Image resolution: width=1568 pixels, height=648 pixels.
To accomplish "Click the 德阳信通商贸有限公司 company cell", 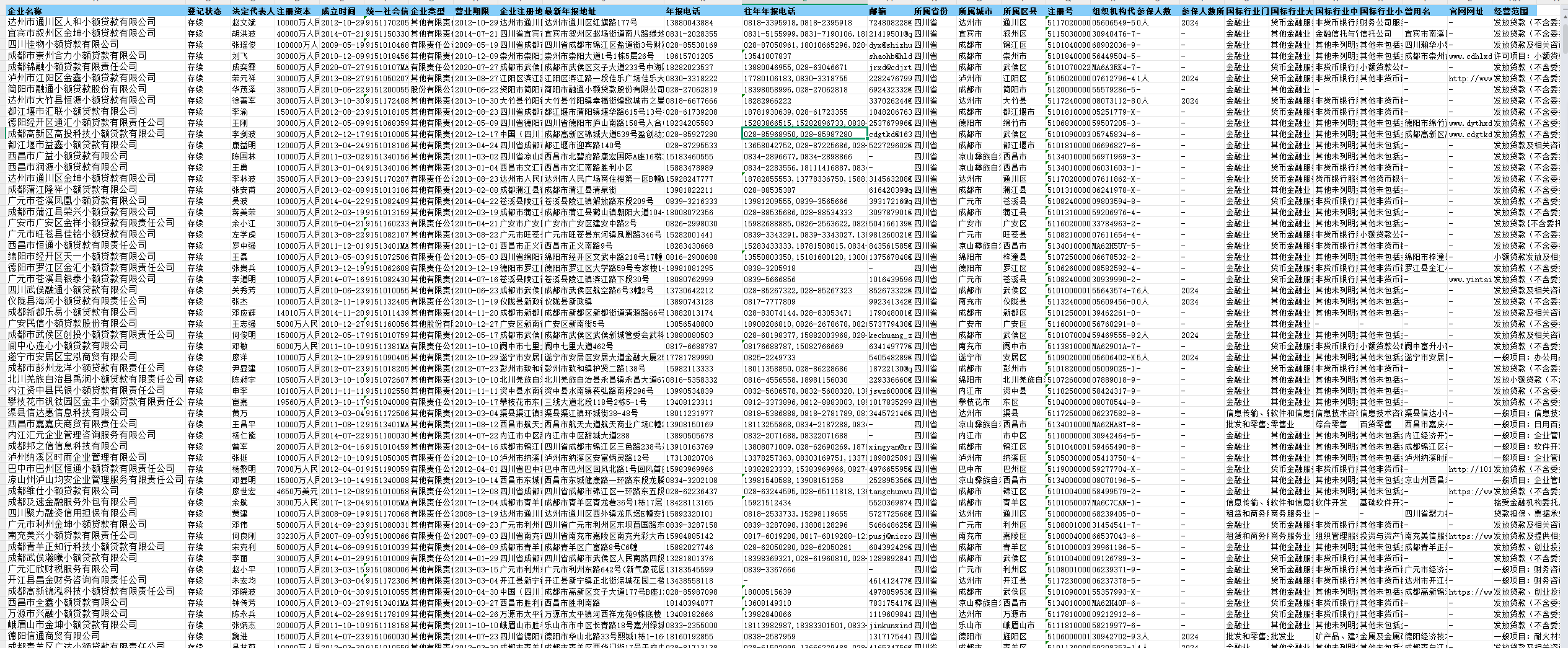I will [53, 636].
